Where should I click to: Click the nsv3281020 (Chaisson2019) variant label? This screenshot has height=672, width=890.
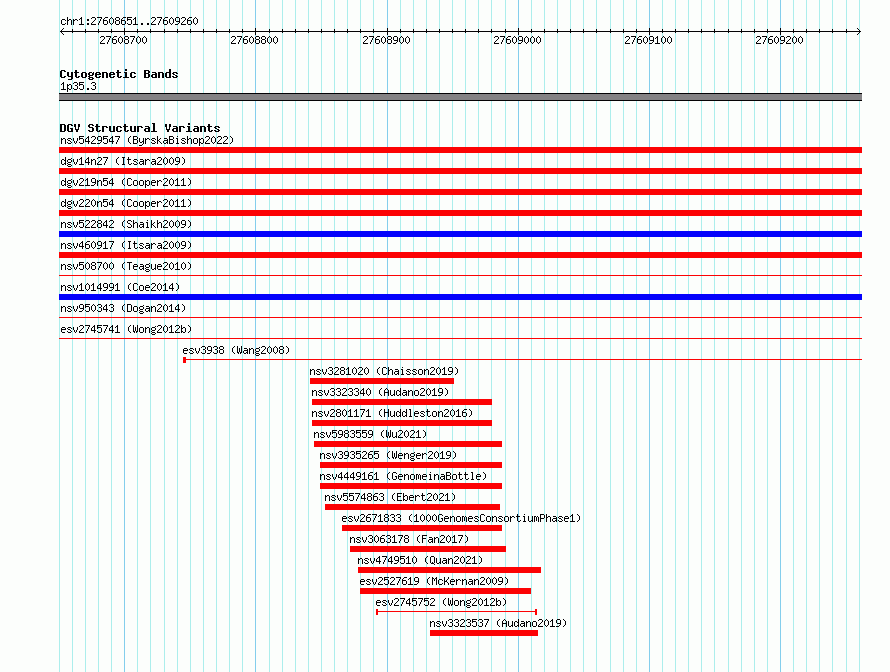384,371
